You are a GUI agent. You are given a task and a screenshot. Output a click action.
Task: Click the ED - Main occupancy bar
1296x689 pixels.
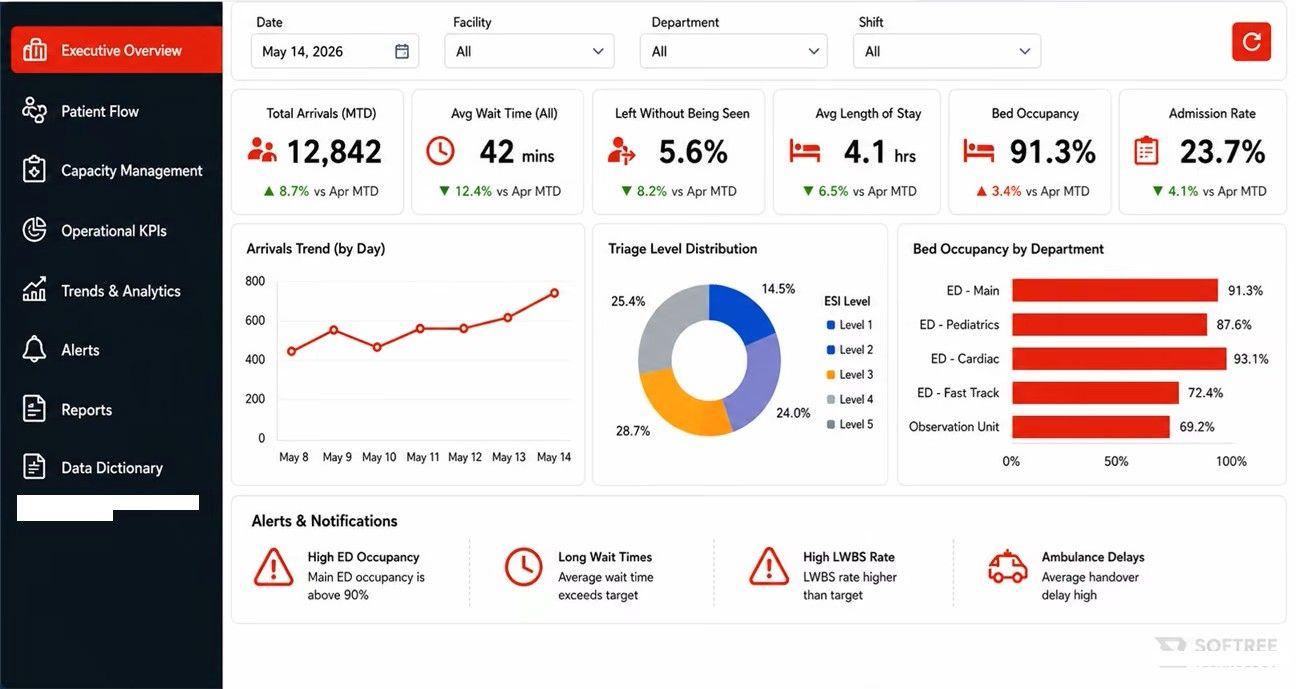pos(1115,290)
